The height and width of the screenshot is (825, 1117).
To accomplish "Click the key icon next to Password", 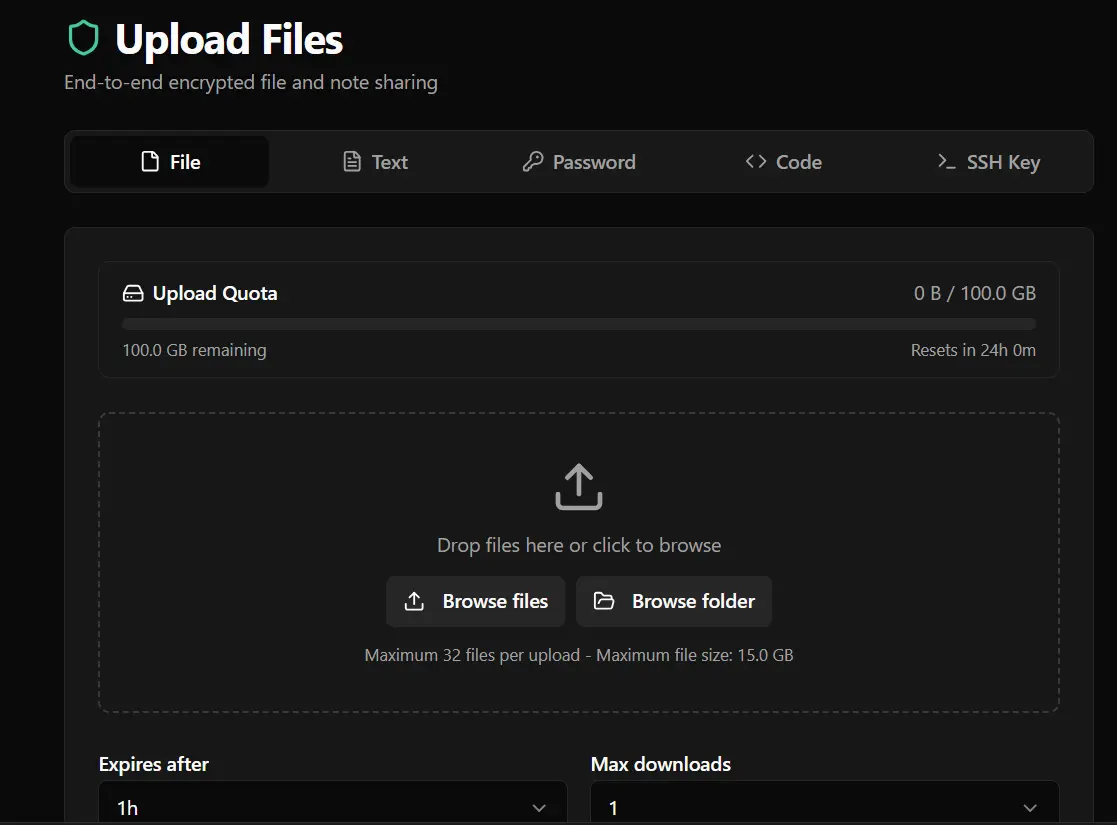I will 533,162.
